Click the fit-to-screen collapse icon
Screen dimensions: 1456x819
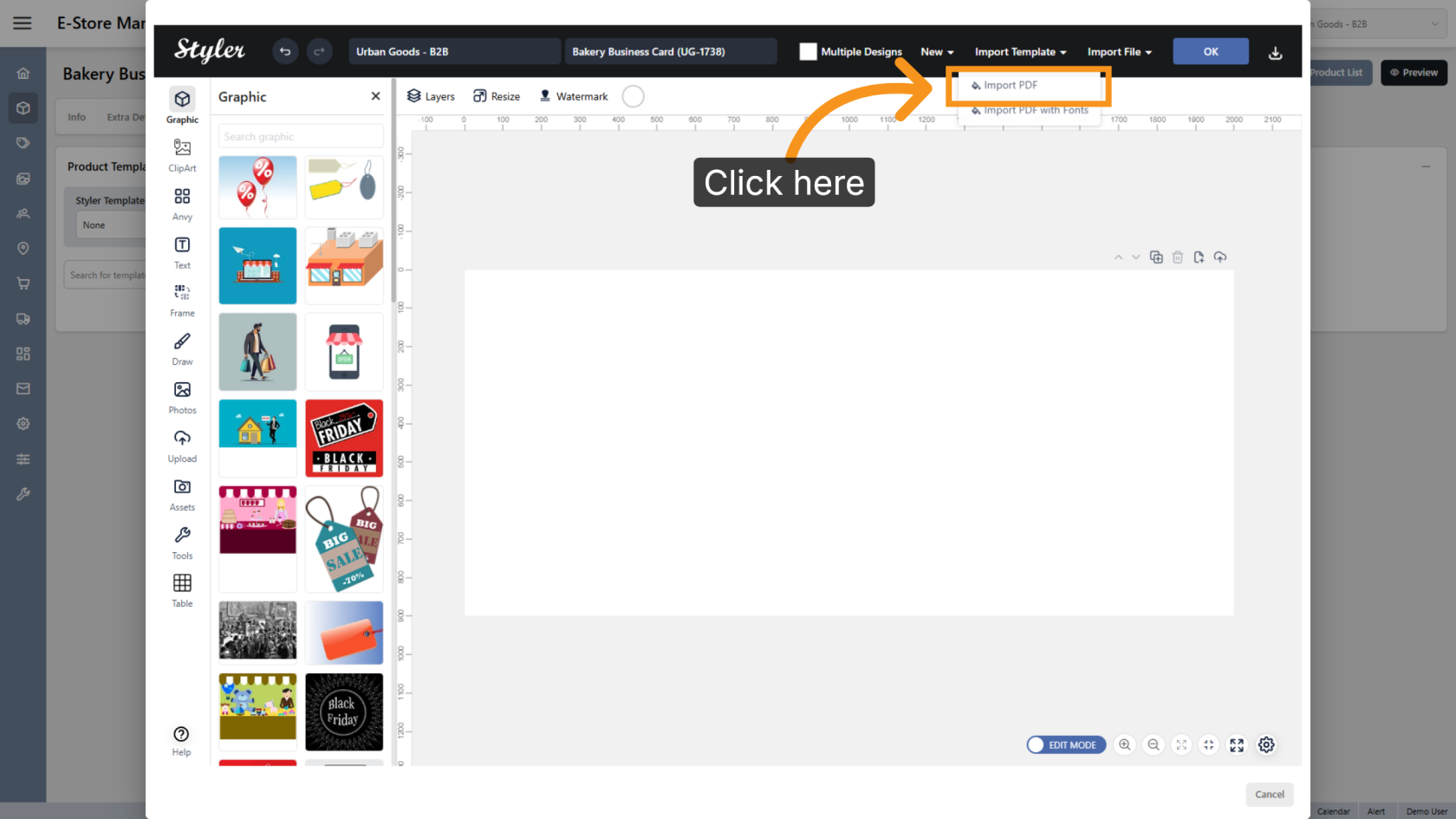(x=1209, y=744)
